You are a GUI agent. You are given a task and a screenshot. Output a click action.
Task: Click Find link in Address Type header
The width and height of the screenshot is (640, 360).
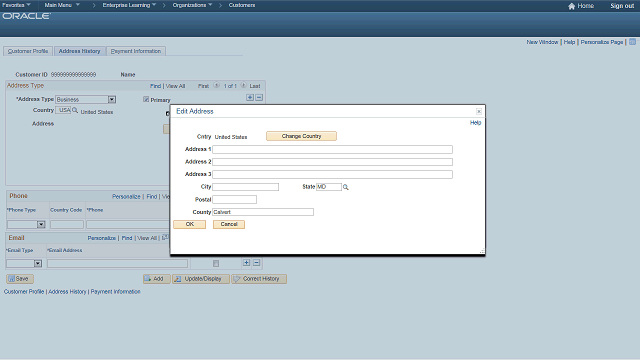click(x=156, y=86)
